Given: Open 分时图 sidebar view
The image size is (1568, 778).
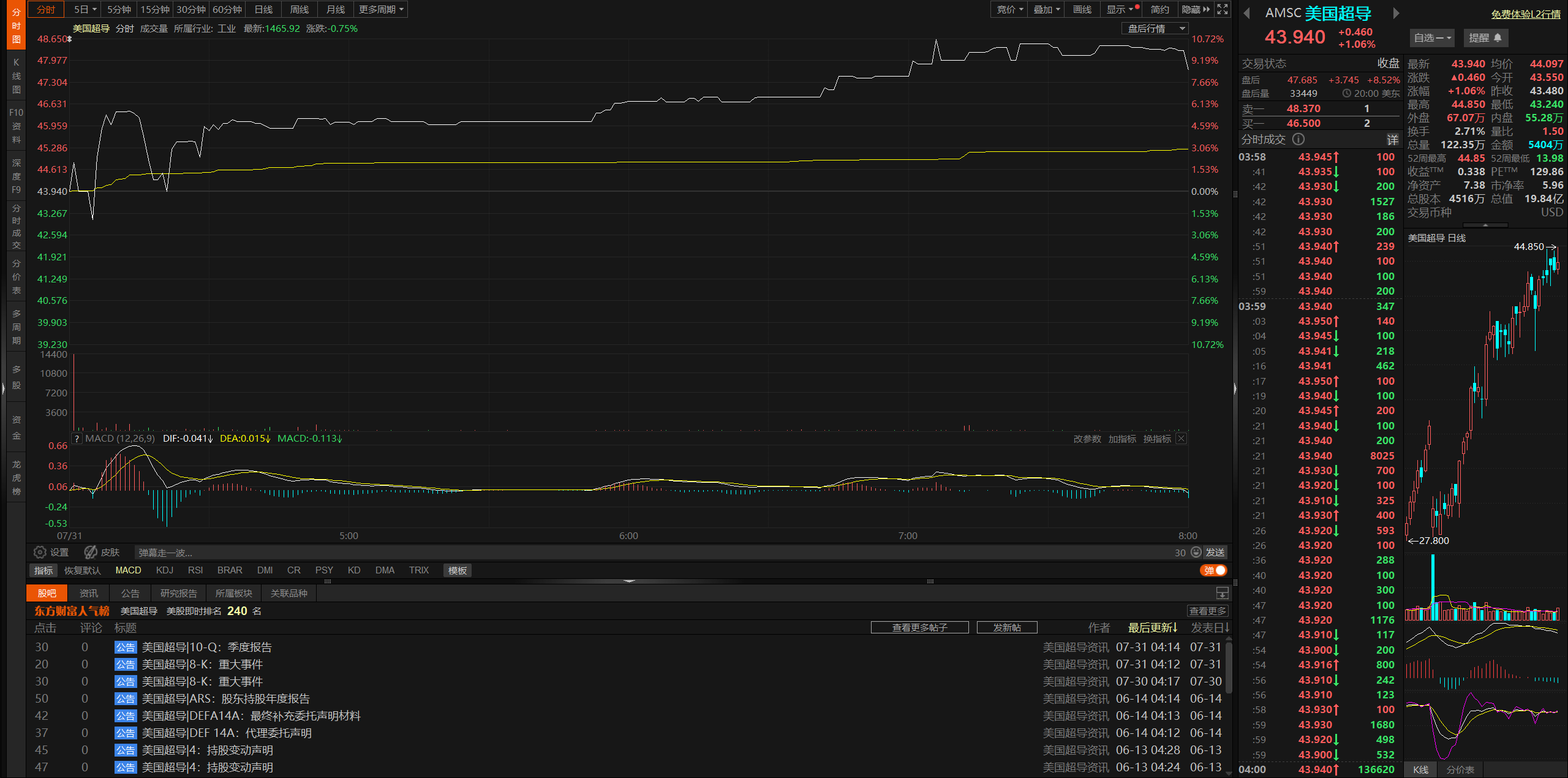Looking at the screenshot, I should point(17,25).
